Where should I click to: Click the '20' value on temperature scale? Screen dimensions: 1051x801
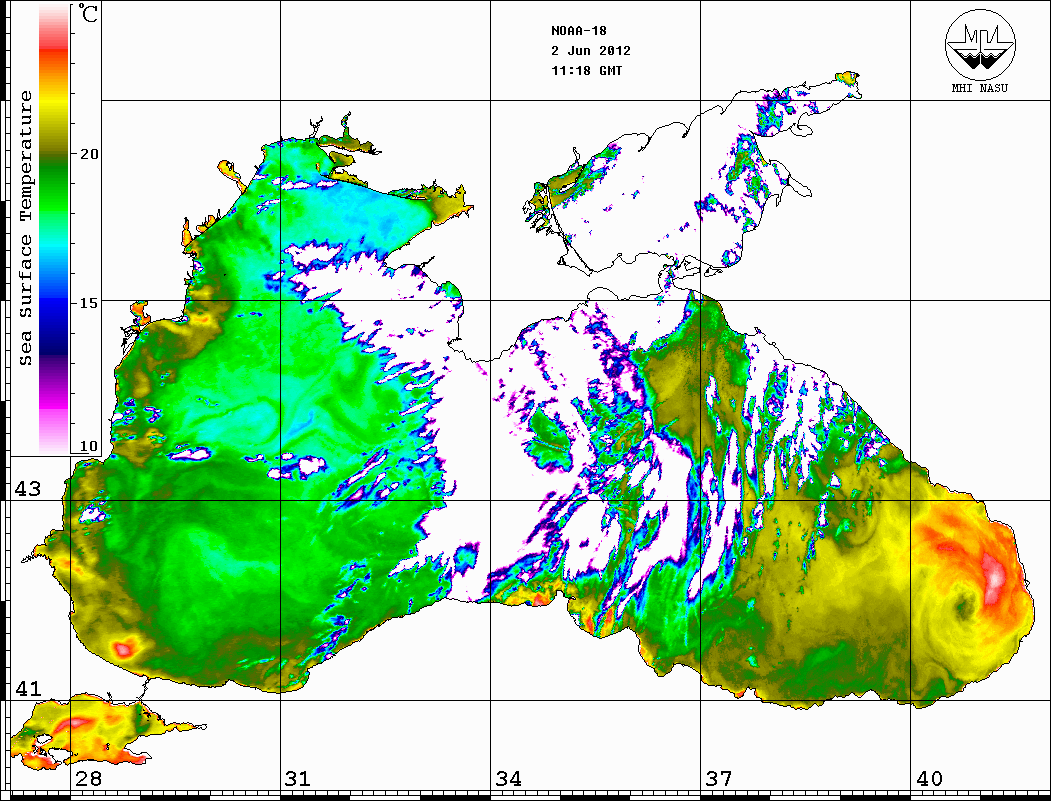88,153
